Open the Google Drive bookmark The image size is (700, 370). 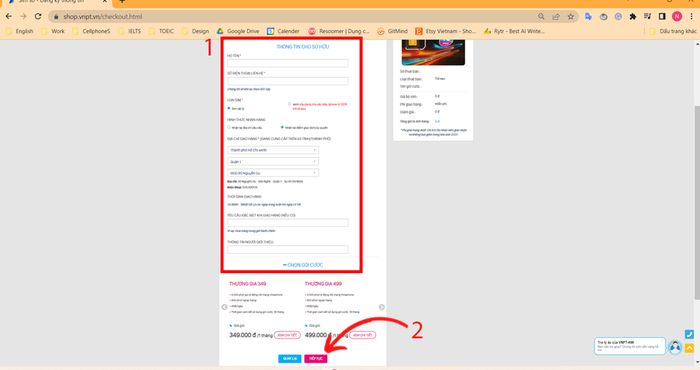point(238,31)
